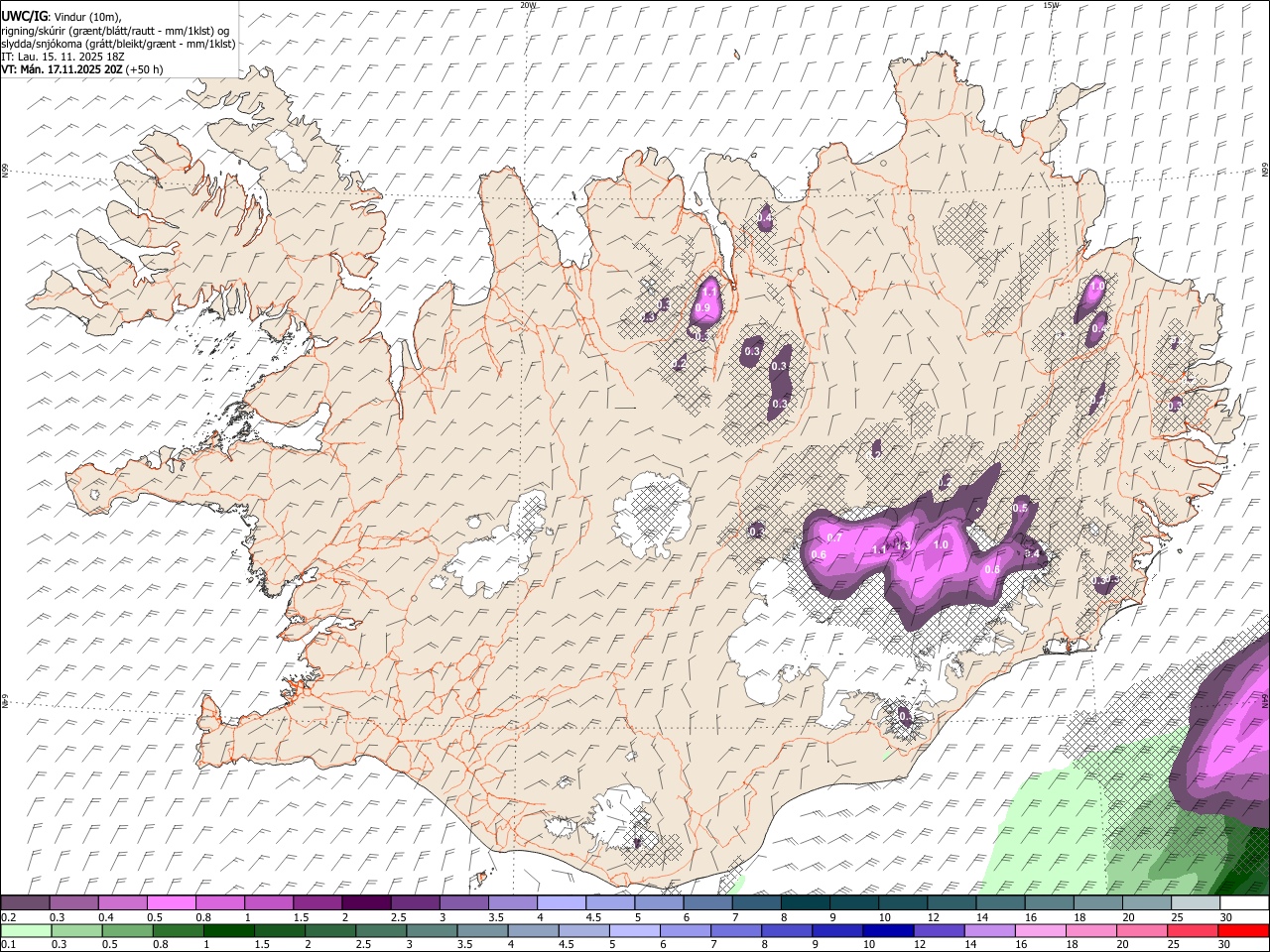Select the darkest green 1 swatch in lower legend

click(x=229, y=930)
